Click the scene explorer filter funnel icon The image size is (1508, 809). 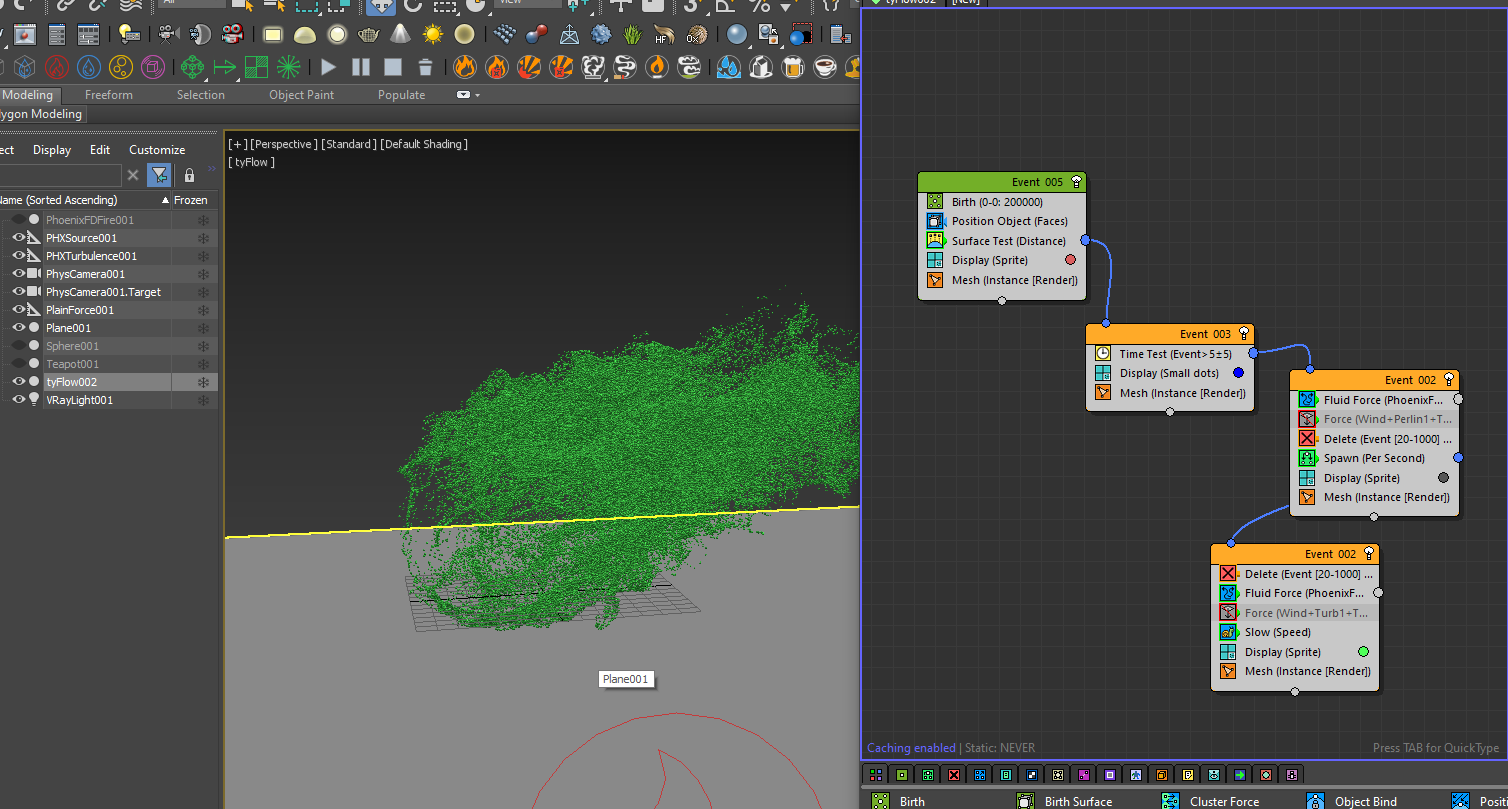coord(159,175)
